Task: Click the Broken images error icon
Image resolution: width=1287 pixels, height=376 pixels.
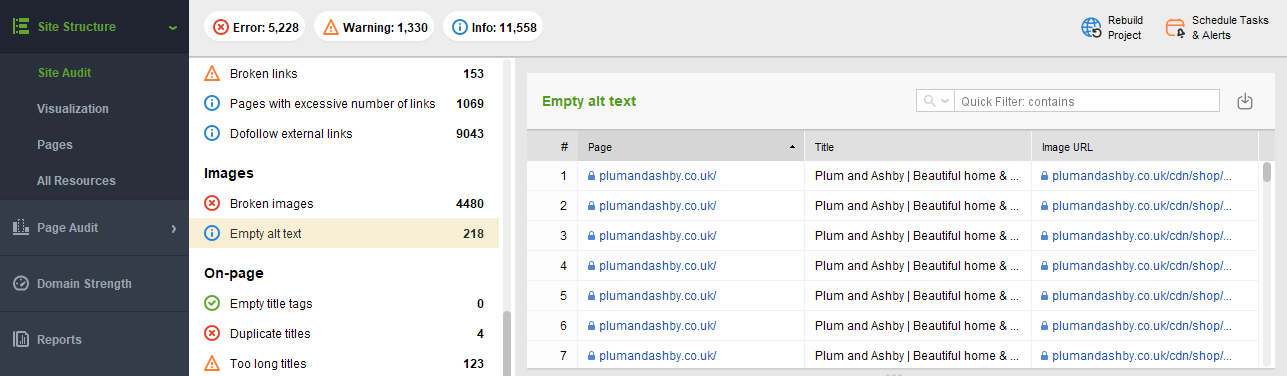Action: (212, 204)
